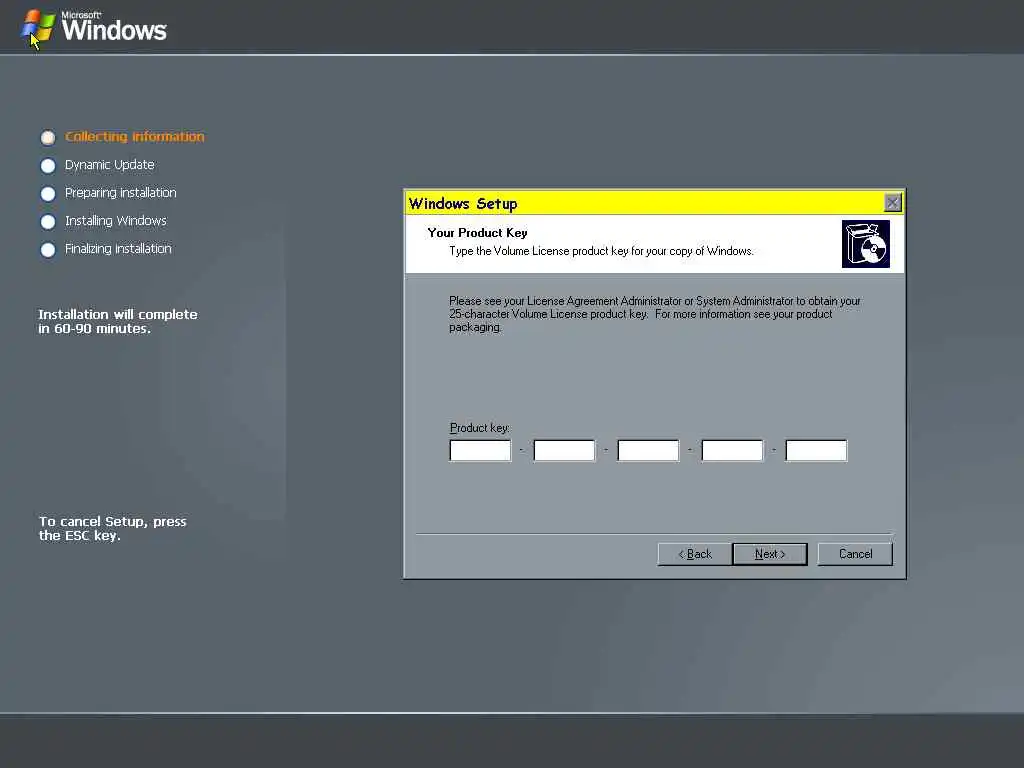This screenshot has width=1024, height=768.
Task: Click 'Type the Volume License product key' text
Action: (601, 251)
